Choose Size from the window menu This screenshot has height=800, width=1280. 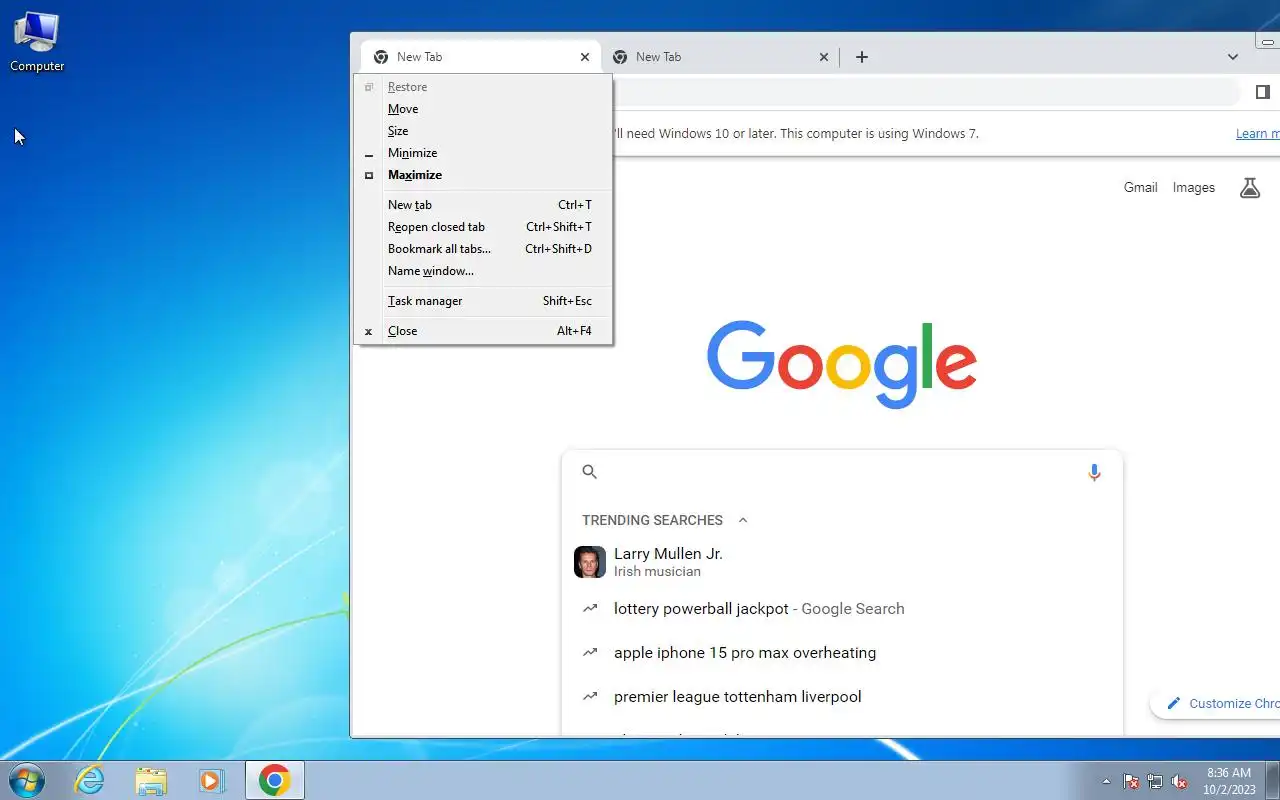tap(483, 131)
